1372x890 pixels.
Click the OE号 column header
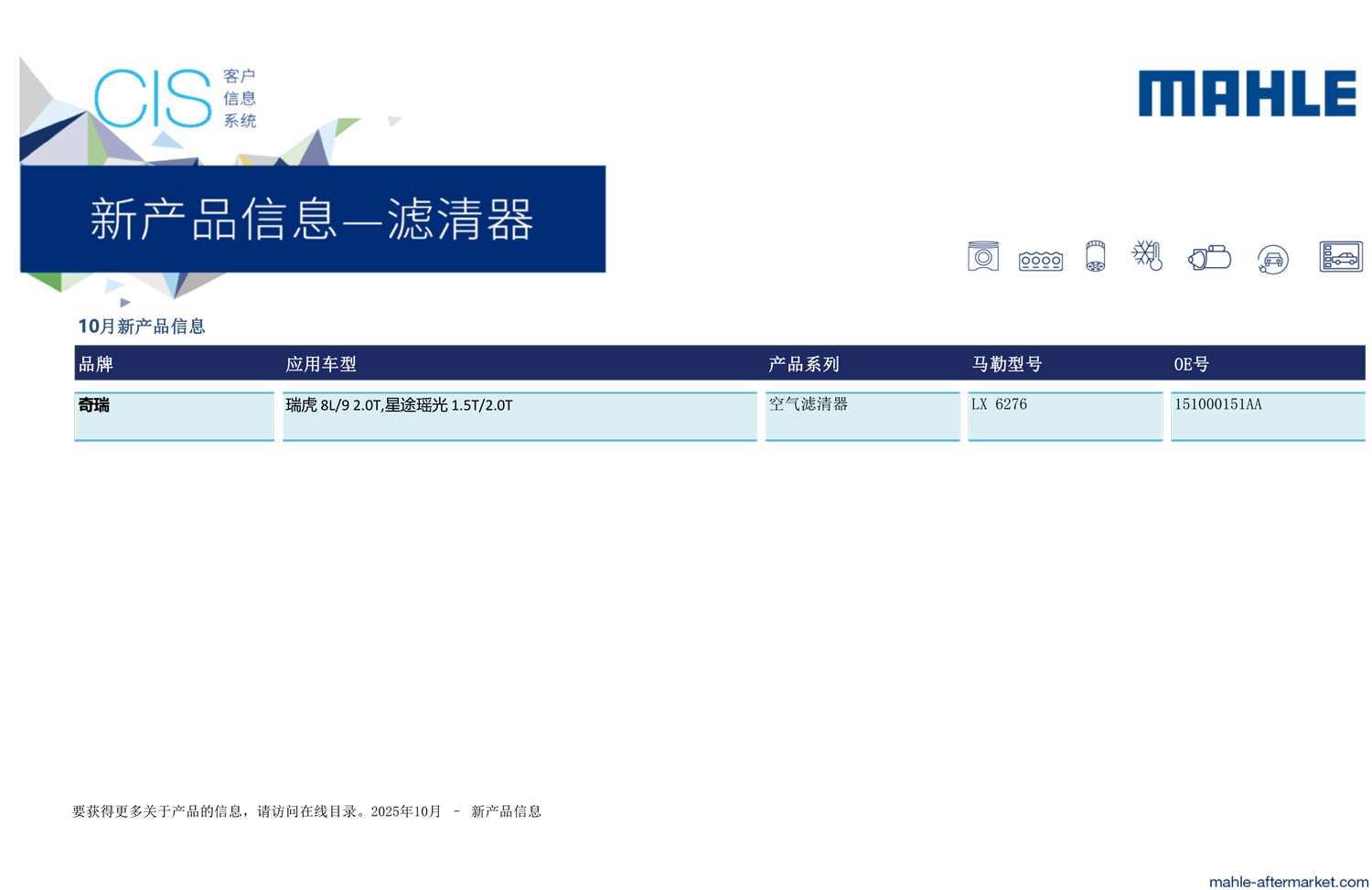click(1191, 364)
